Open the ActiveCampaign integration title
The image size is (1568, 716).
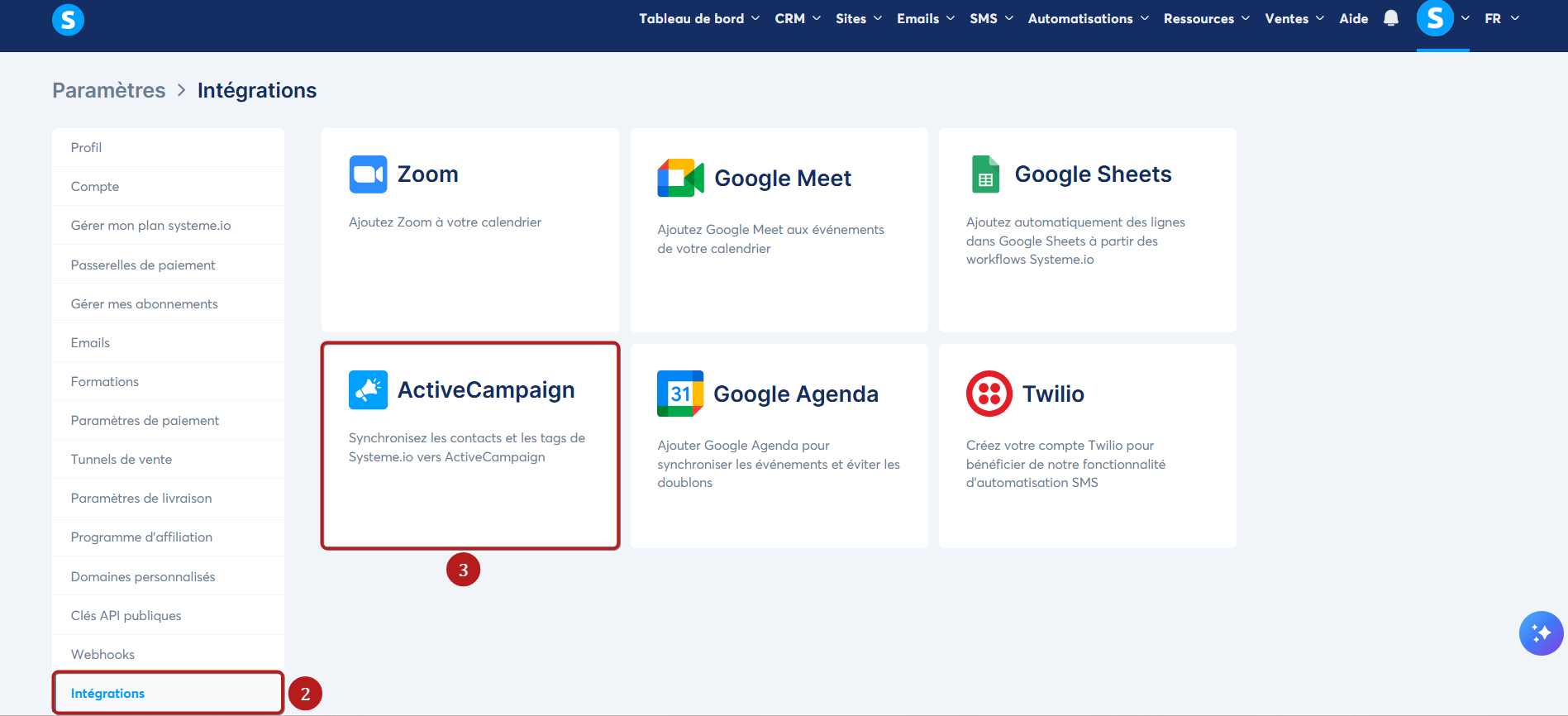tap(486, 390)
